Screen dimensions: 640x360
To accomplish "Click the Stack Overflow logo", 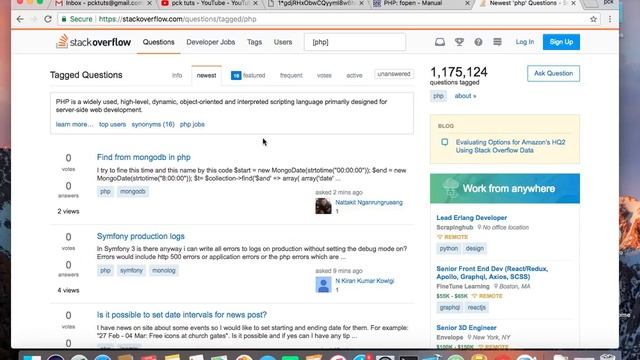I will (93, 42).
